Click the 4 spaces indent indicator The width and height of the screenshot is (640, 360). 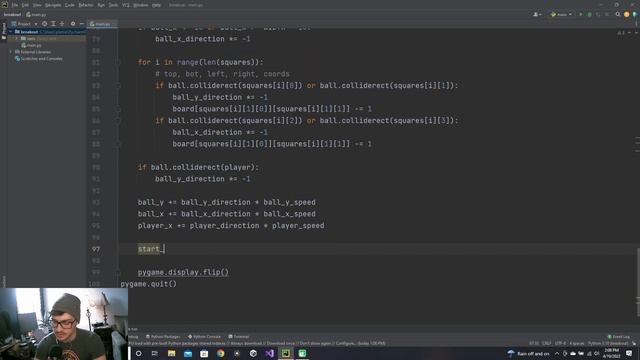pyautogui.click(x=577, y=344)
